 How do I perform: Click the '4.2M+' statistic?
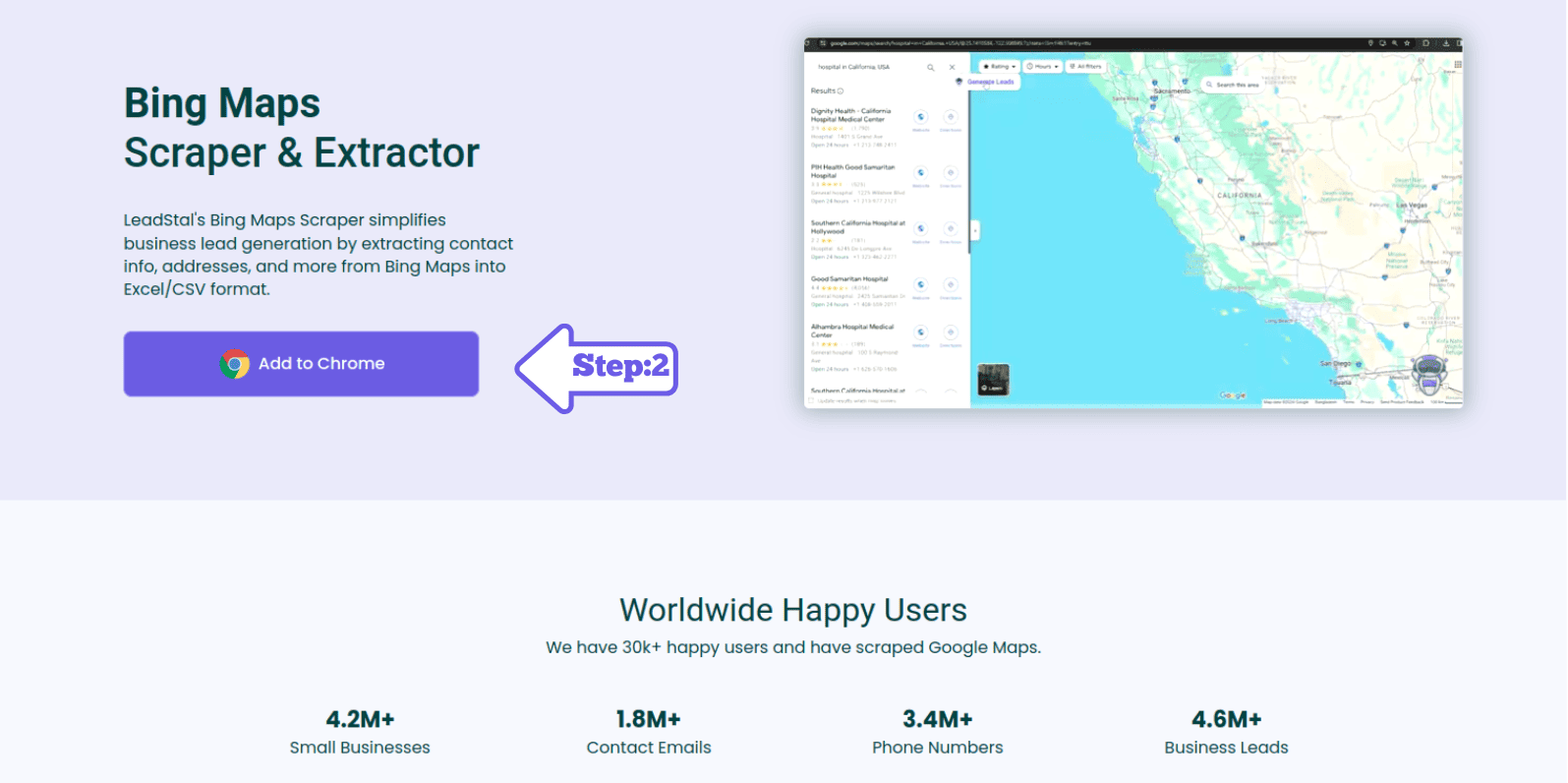360,719
